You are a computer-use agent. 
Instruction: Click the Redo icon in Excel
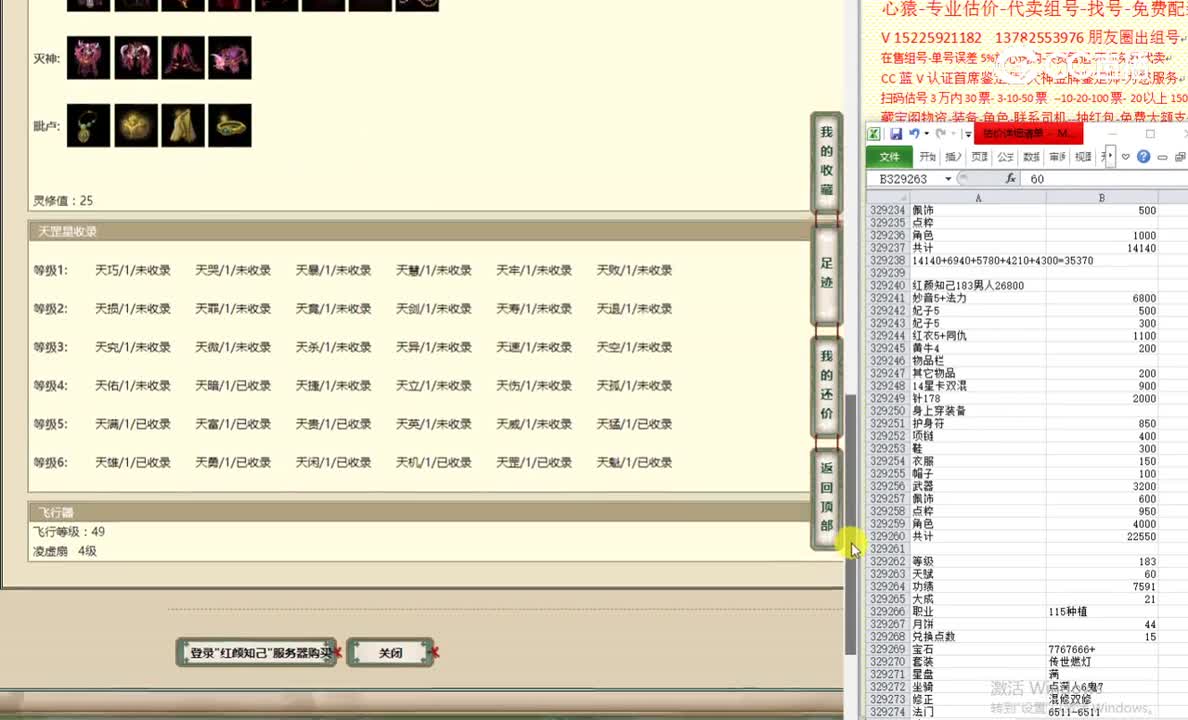pyautogui.click(x=940, y=133)
